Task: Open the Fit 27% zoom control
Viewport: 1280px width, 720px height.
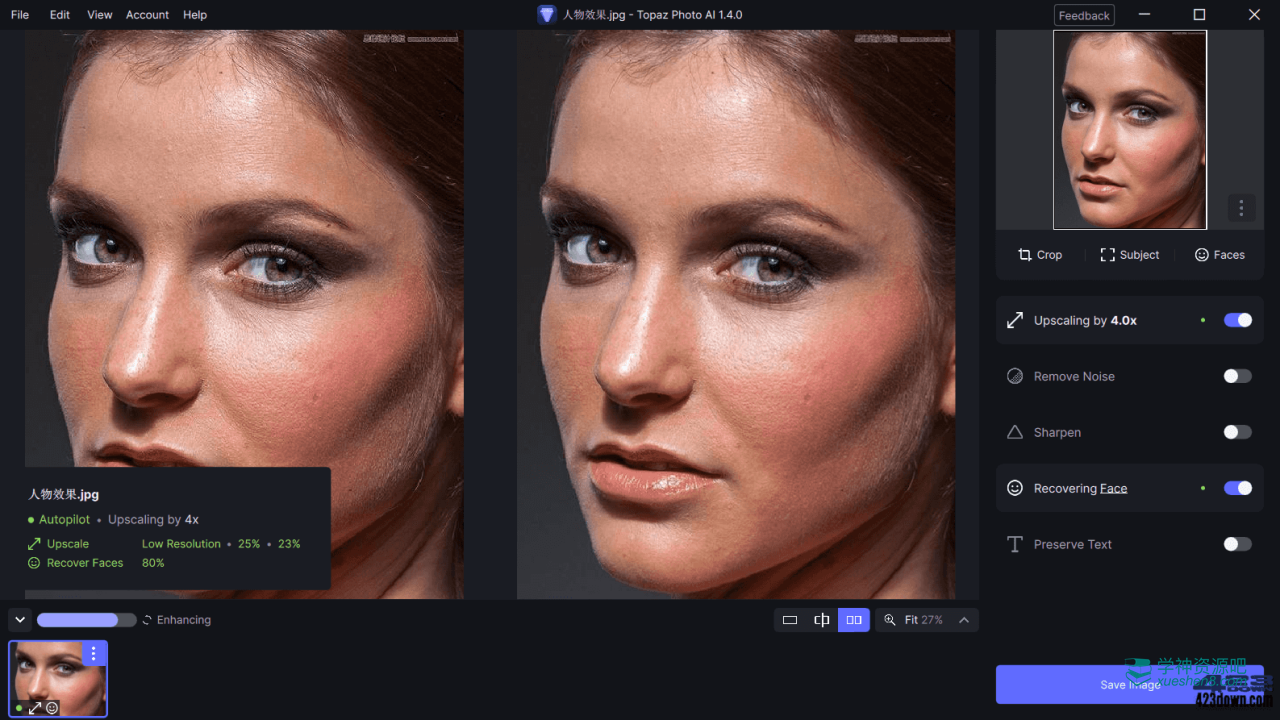Action: [x=914, y=620]
